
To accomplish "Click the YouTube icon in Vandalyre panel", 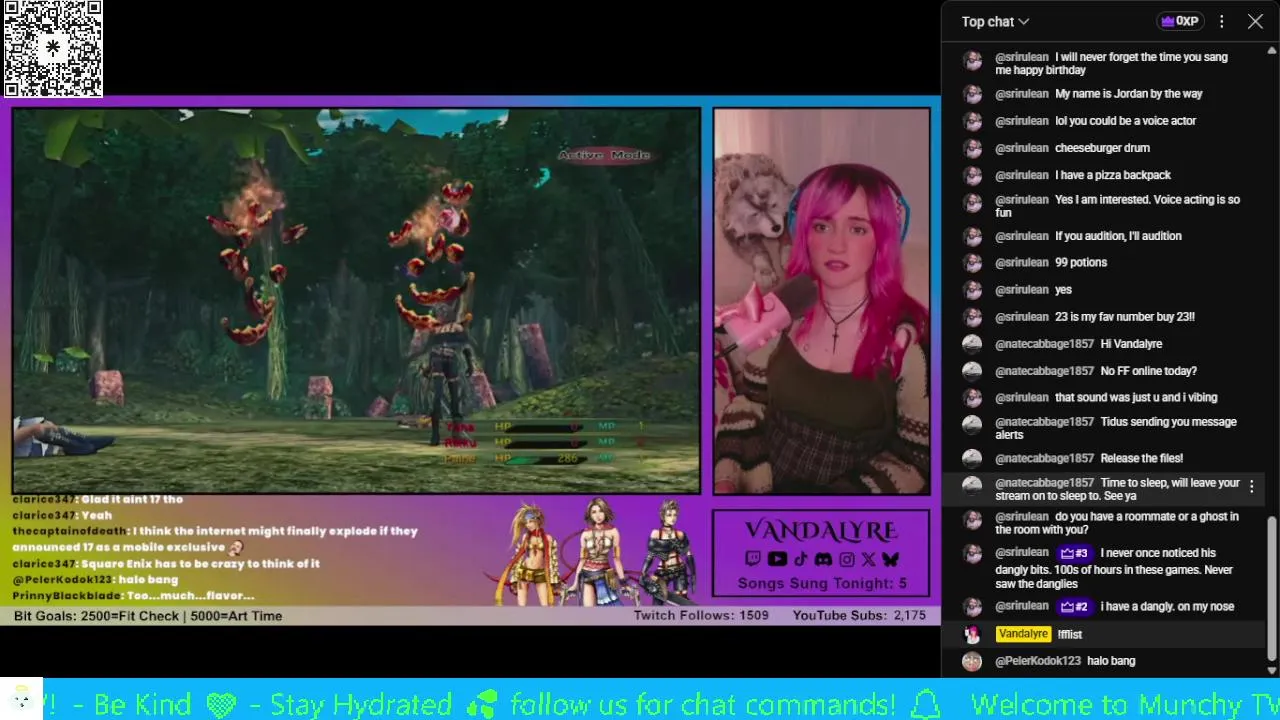I will 777,559.
